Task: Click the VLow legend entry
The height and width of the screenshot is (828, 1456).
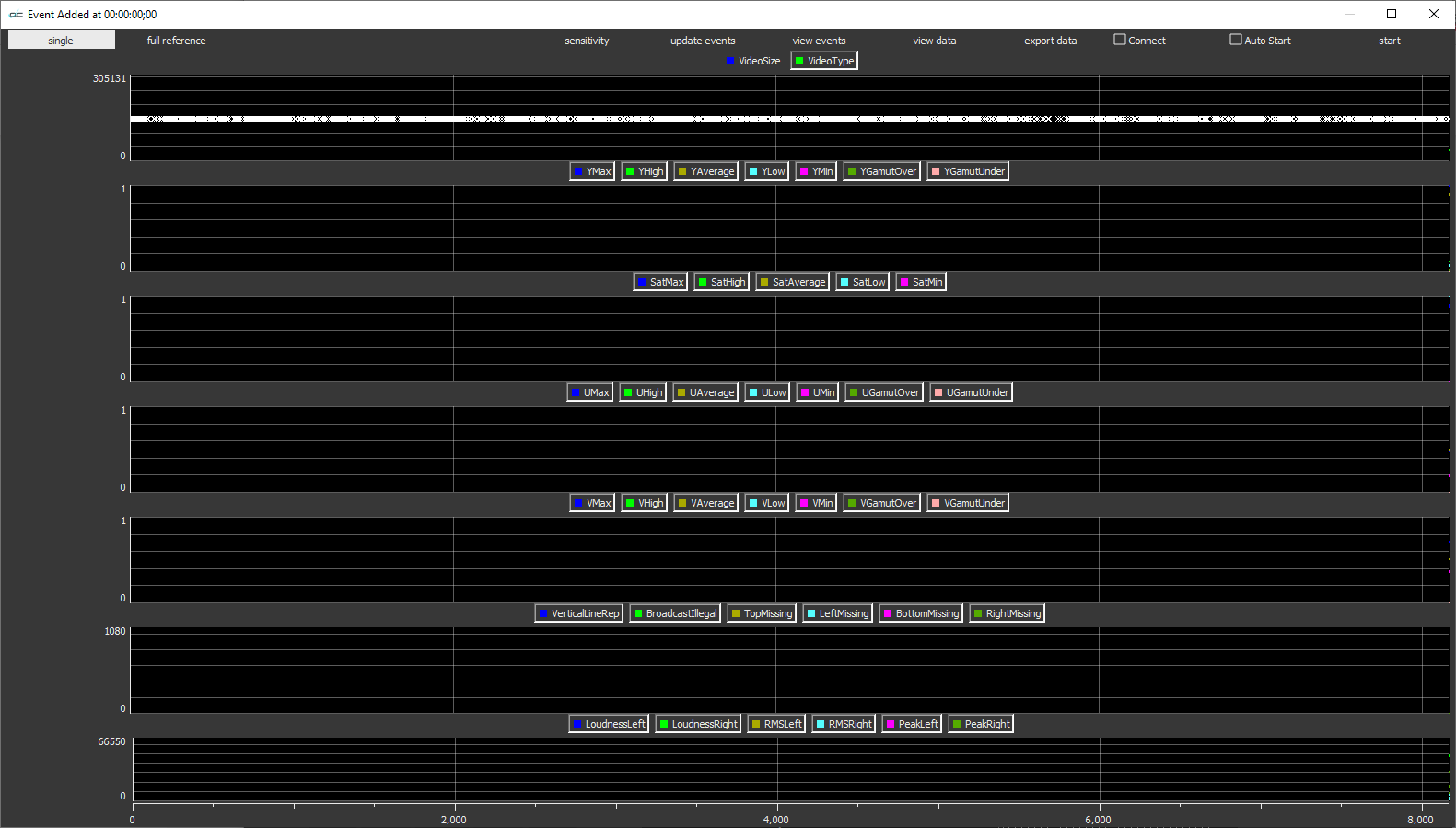Action: click(x=767, y=503)
